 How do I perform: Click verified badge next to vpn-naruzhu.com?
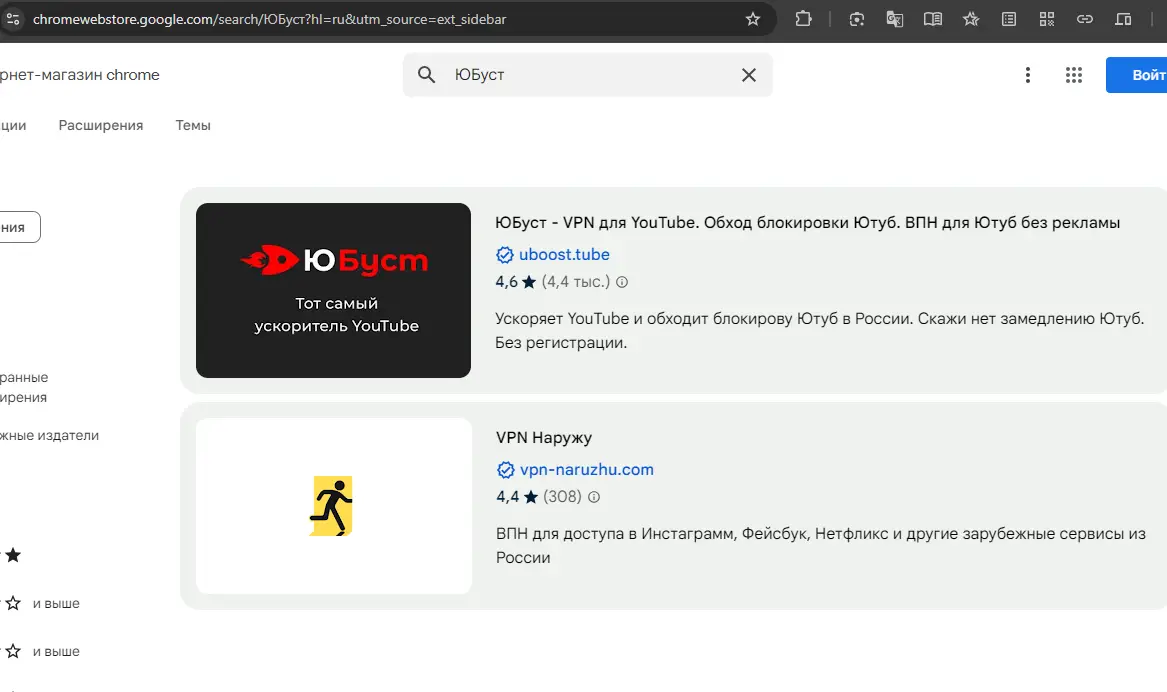(x=505, y=470)
